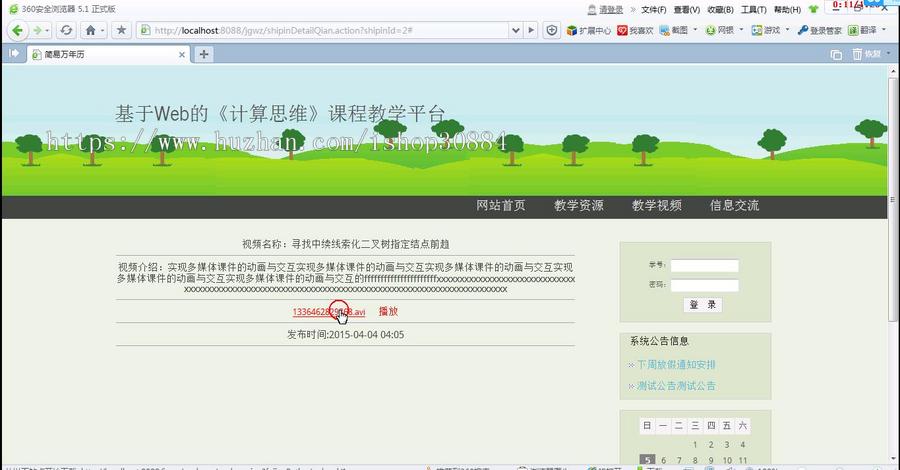Screen dimensions: 900x470
Task: Click the 学号 student number field
Action: pyautogui.click(x=704, y=266)
